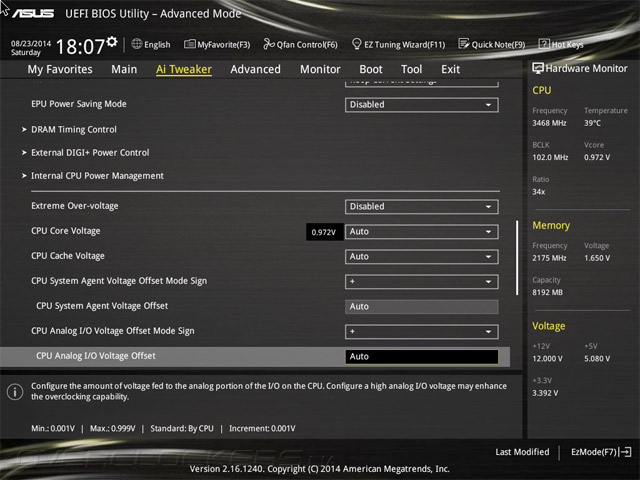Image resolution: width=640 pixels, height=480 pixels.
Task: Click the Hot Keys question icon
Action: pos(544,44)
